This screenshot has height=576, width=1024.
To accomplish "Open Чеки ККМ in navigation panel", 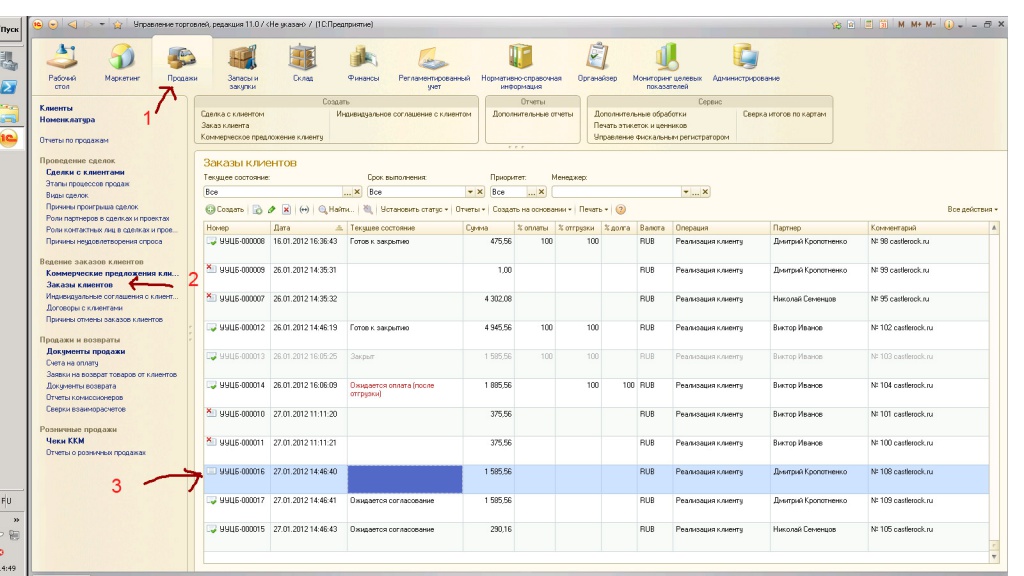I will pos(65,441).
